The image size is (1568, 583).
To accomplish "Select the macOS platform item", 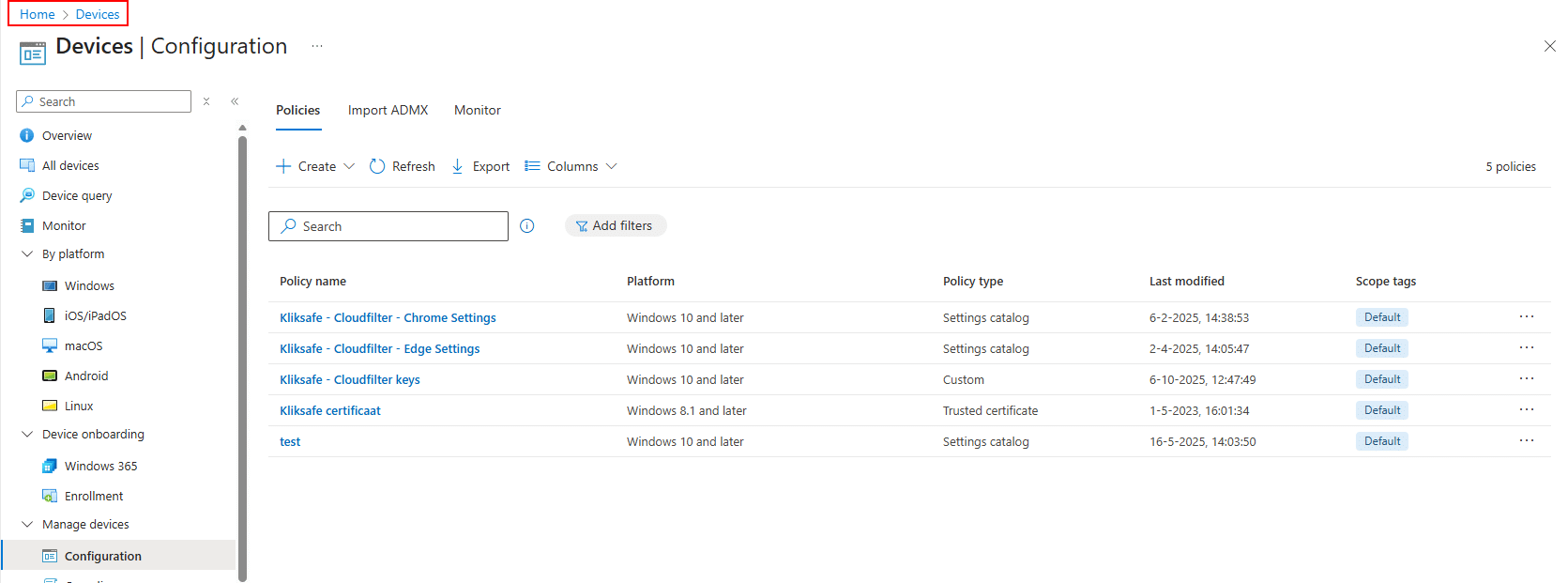I will coord(83,346).
